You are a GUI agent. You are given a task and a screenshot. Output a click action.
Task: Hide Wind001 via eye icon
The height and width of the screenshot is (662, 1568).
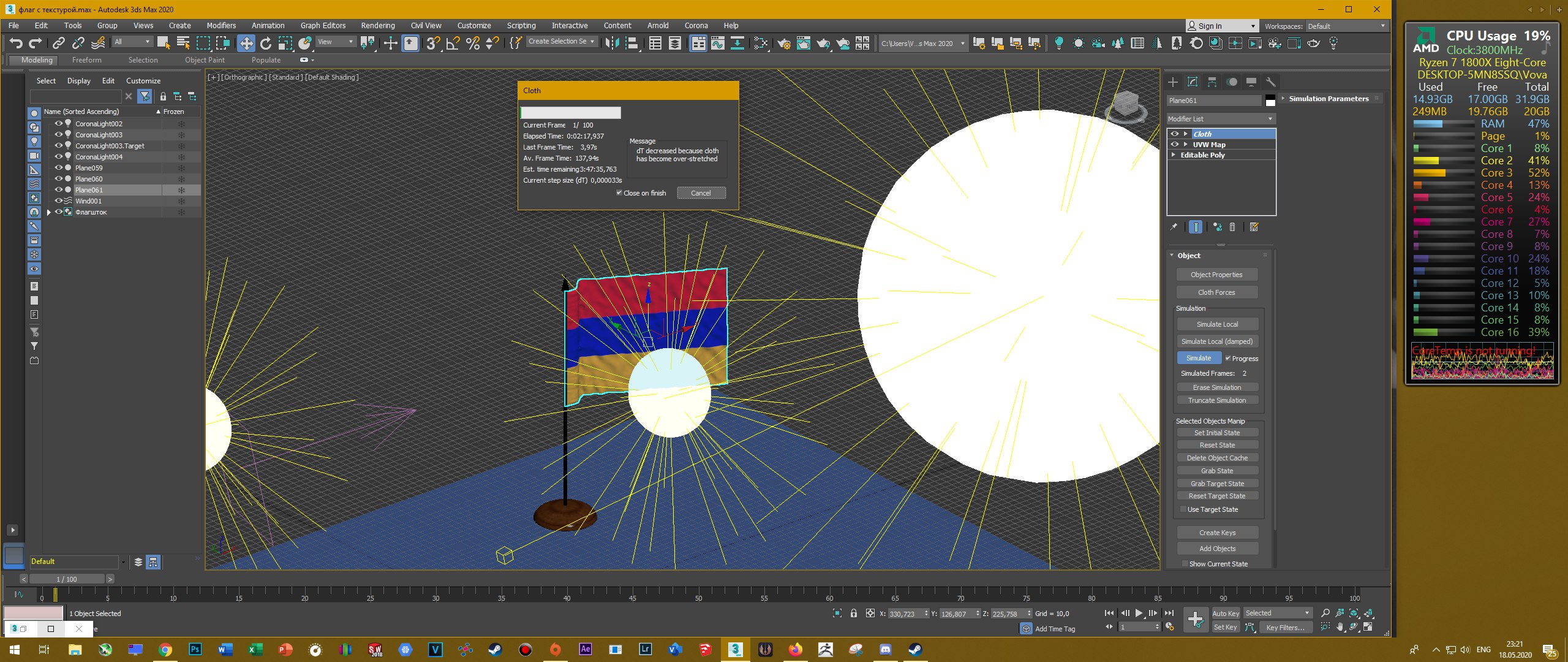pos(59,200)
